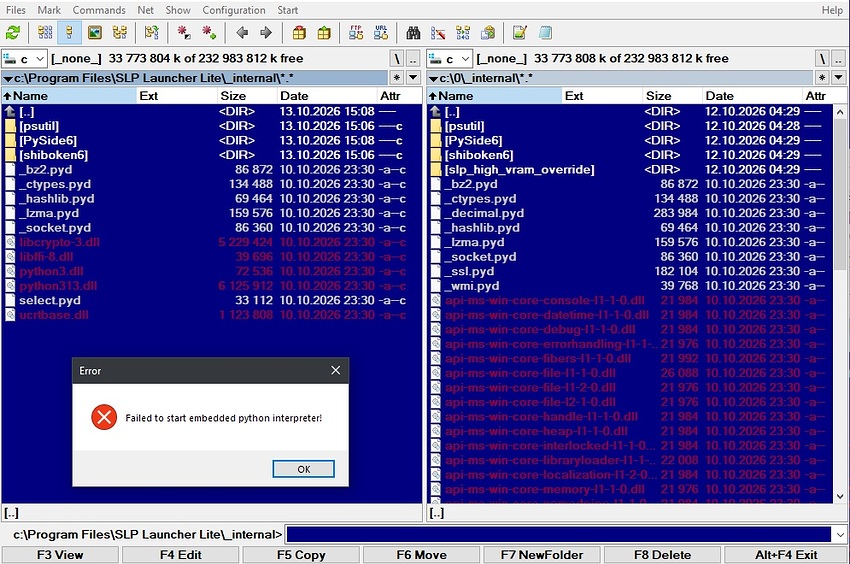
Task: Open right panel drive dropdown
Action: pyautogui.click(x=450, y=59)
